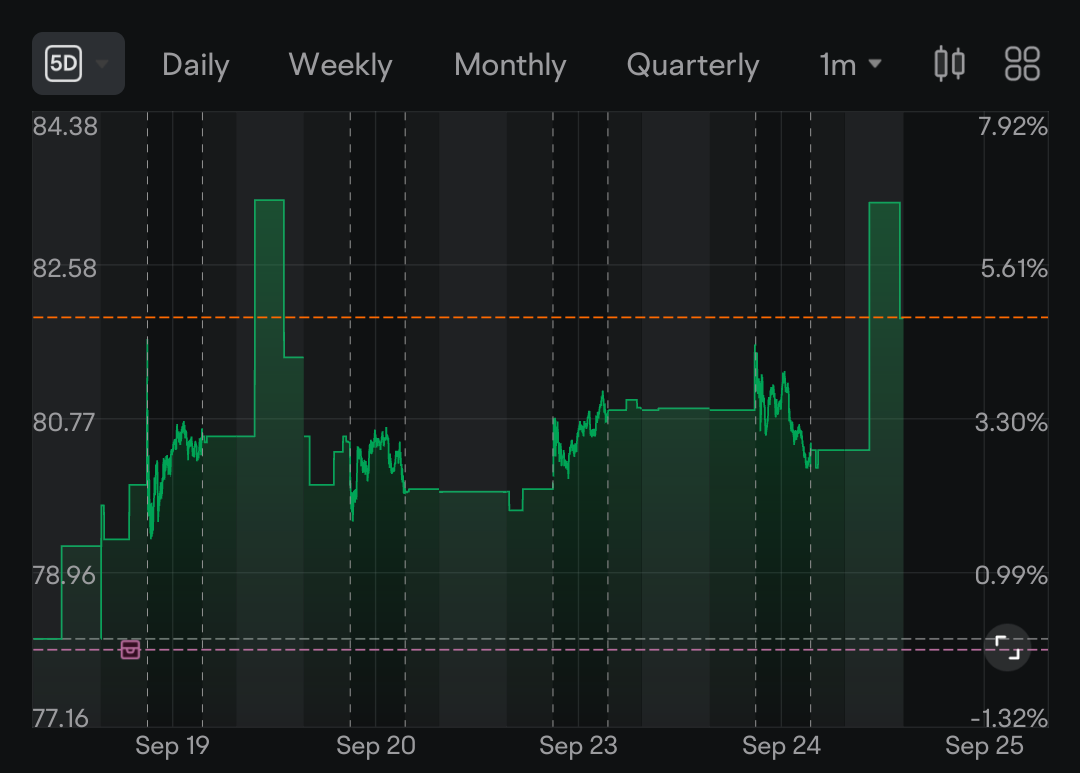Click the 3.30% percent axis label
The image size is (1080, 773).
pyautogui.click(x=1011, y=422)
